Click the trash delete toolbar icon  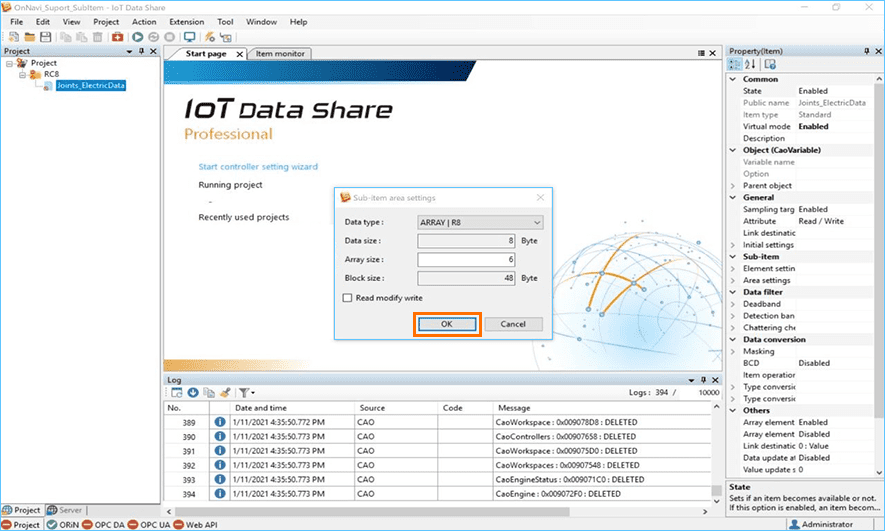coord(97,37)
